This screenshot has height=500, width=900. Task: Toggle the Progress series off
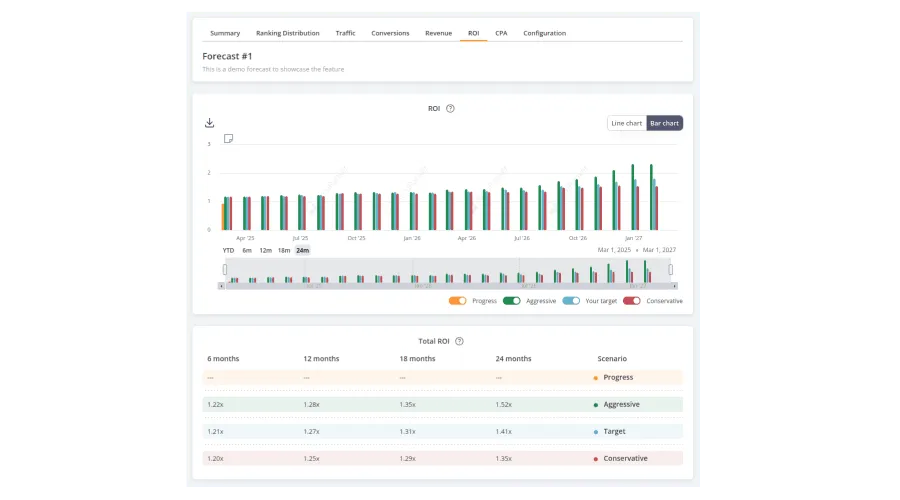tap(458, 300)
